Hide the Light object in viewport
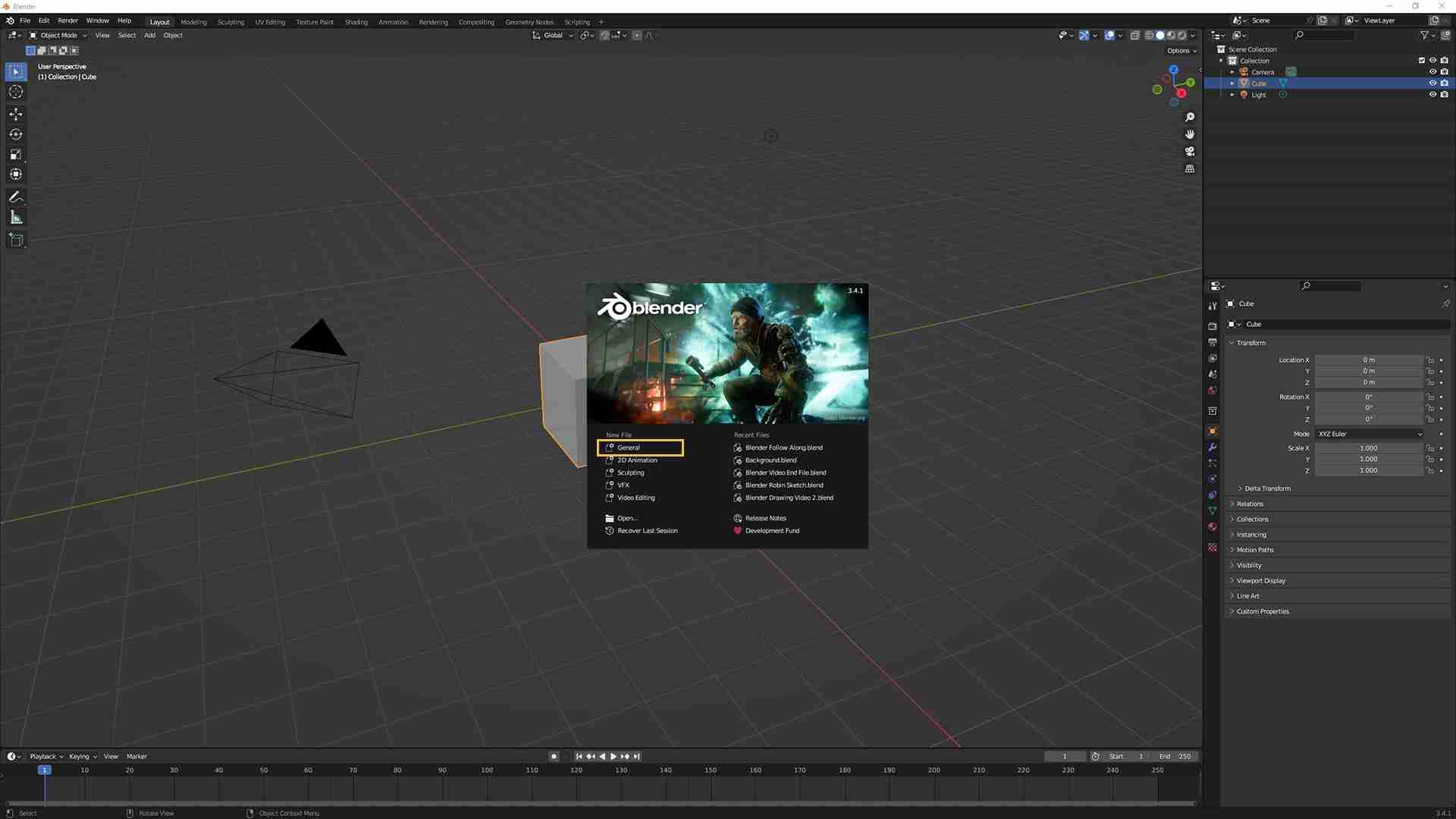The image size is (1456, 819). 1432,95
